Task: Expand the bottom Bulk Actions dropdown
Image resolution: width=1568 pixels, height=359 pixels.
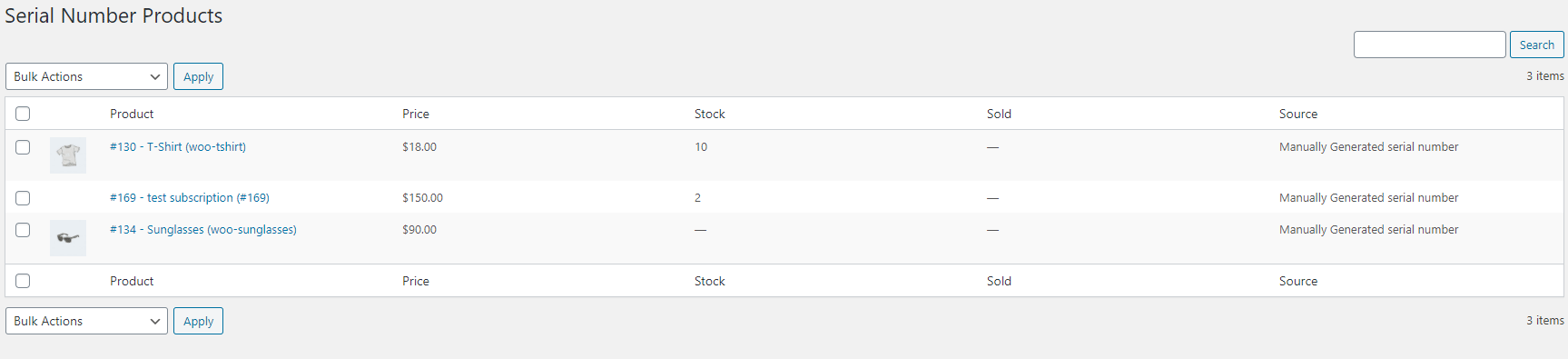Action: 86,321
